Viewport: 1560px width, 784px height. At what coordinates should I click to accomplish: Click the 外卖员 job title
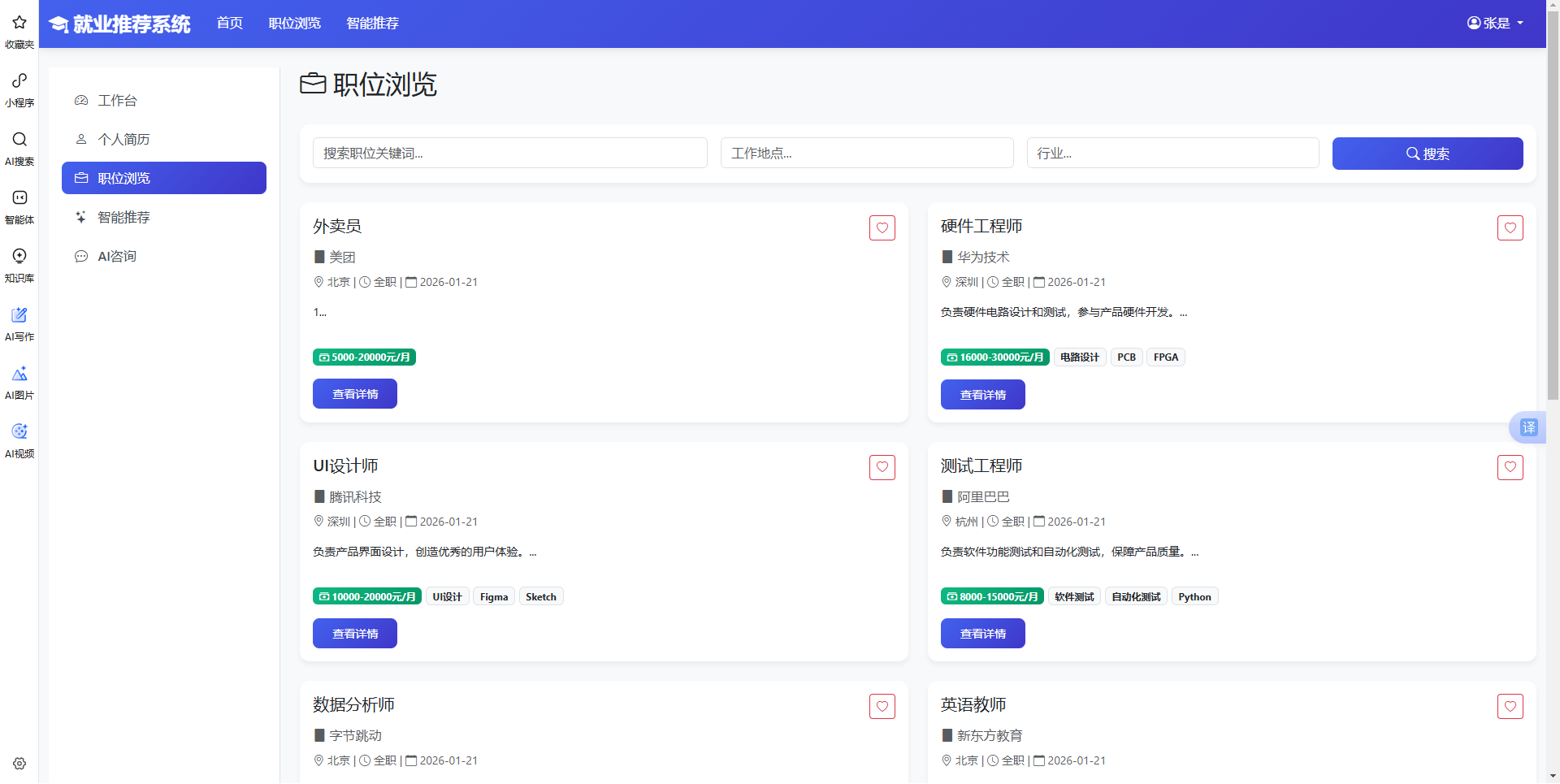point(337,227)
